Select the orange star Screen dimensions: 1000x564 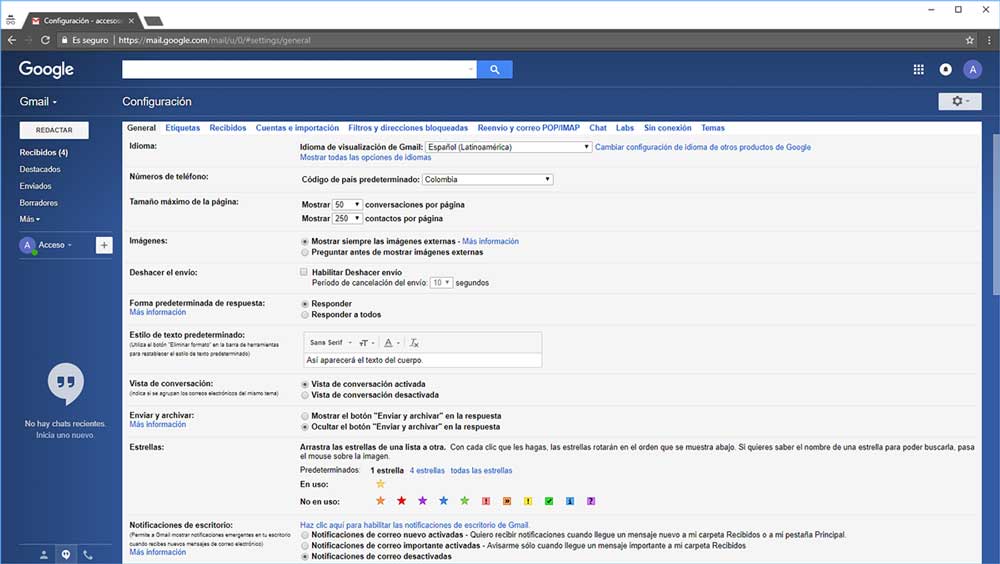tap(380, 501)
